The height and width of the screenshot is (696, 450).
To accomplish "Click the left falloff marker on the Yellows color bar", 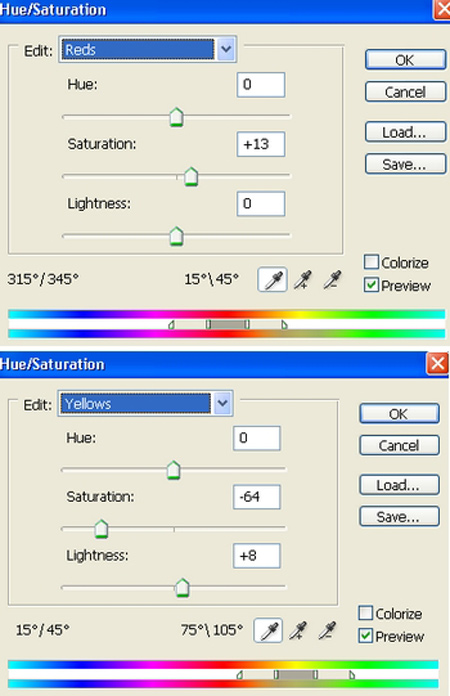I will 240,675.
